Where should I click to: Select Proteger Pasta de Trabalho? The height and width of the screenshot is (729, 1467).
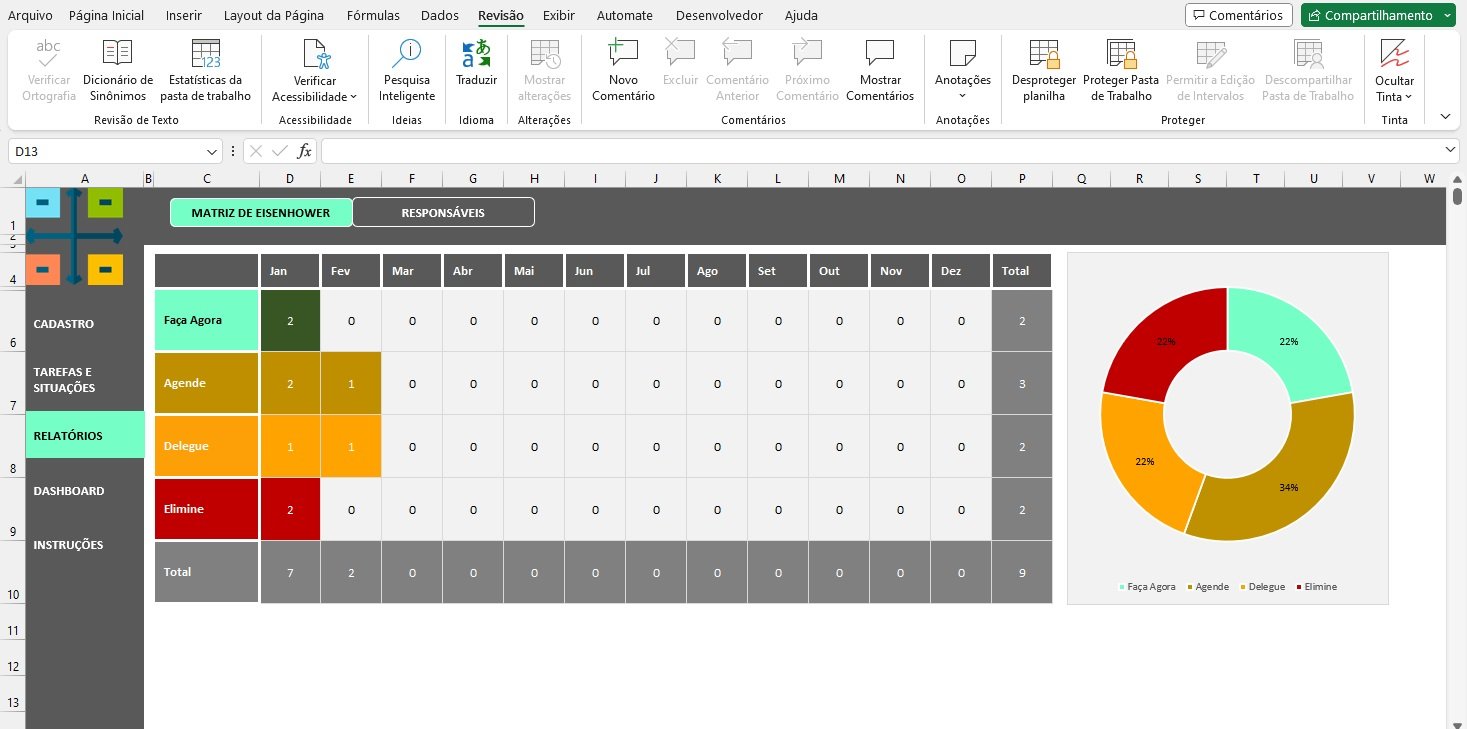point(1120,71)
